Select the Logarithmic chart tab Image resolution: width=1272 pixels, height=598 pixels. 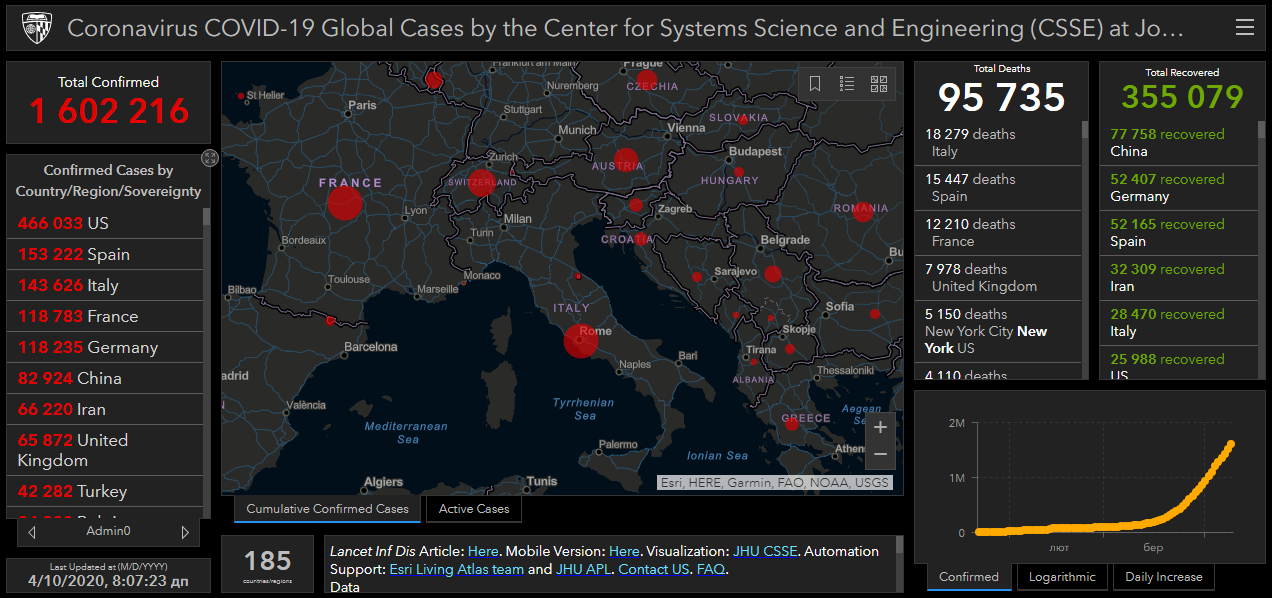pyautogui.click(x=1063, y=577)
